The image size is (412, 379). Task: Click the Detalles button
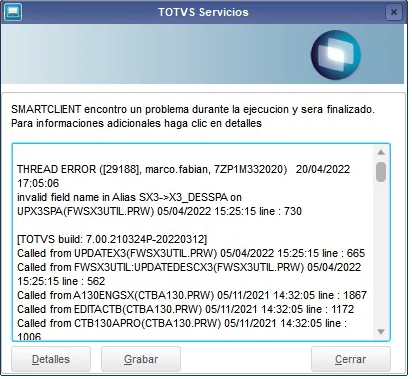click(51, 359)
